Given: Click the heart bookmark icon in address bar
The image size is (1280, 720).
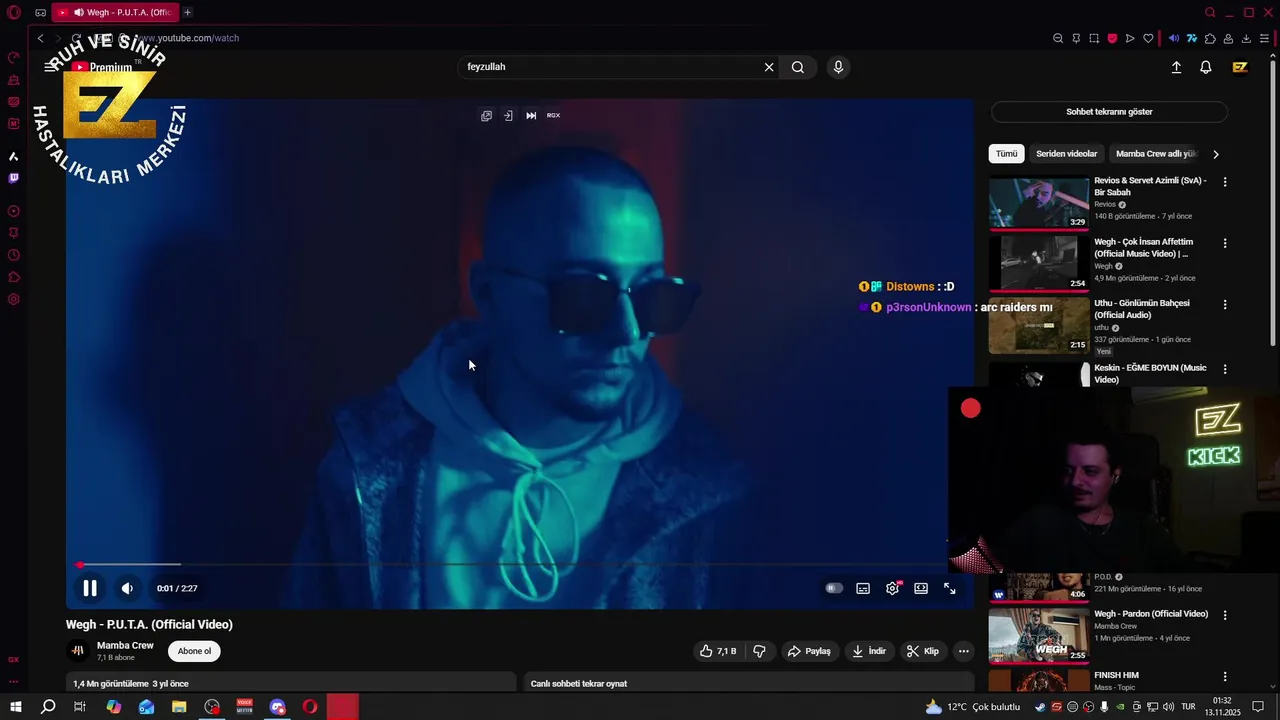Looking at the screenshot, I should [1148, 38].
